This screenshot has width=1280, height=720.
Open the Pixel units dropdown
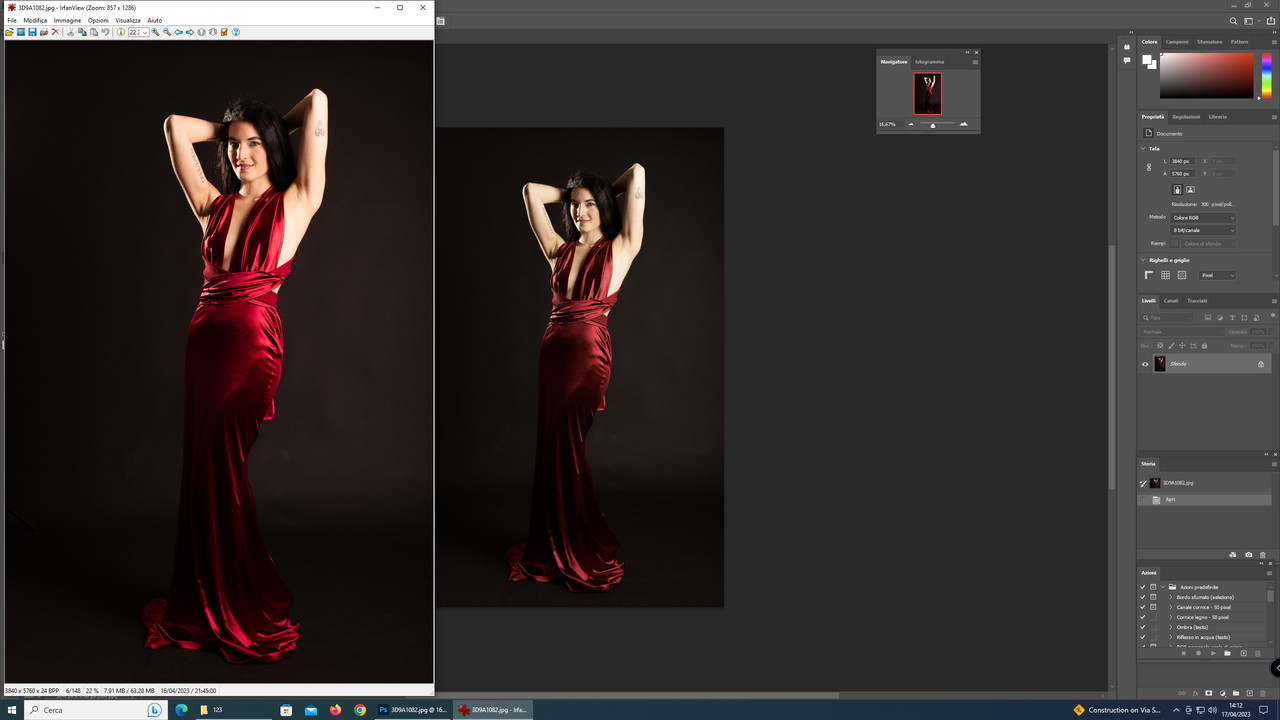(x=1217, y=275)
